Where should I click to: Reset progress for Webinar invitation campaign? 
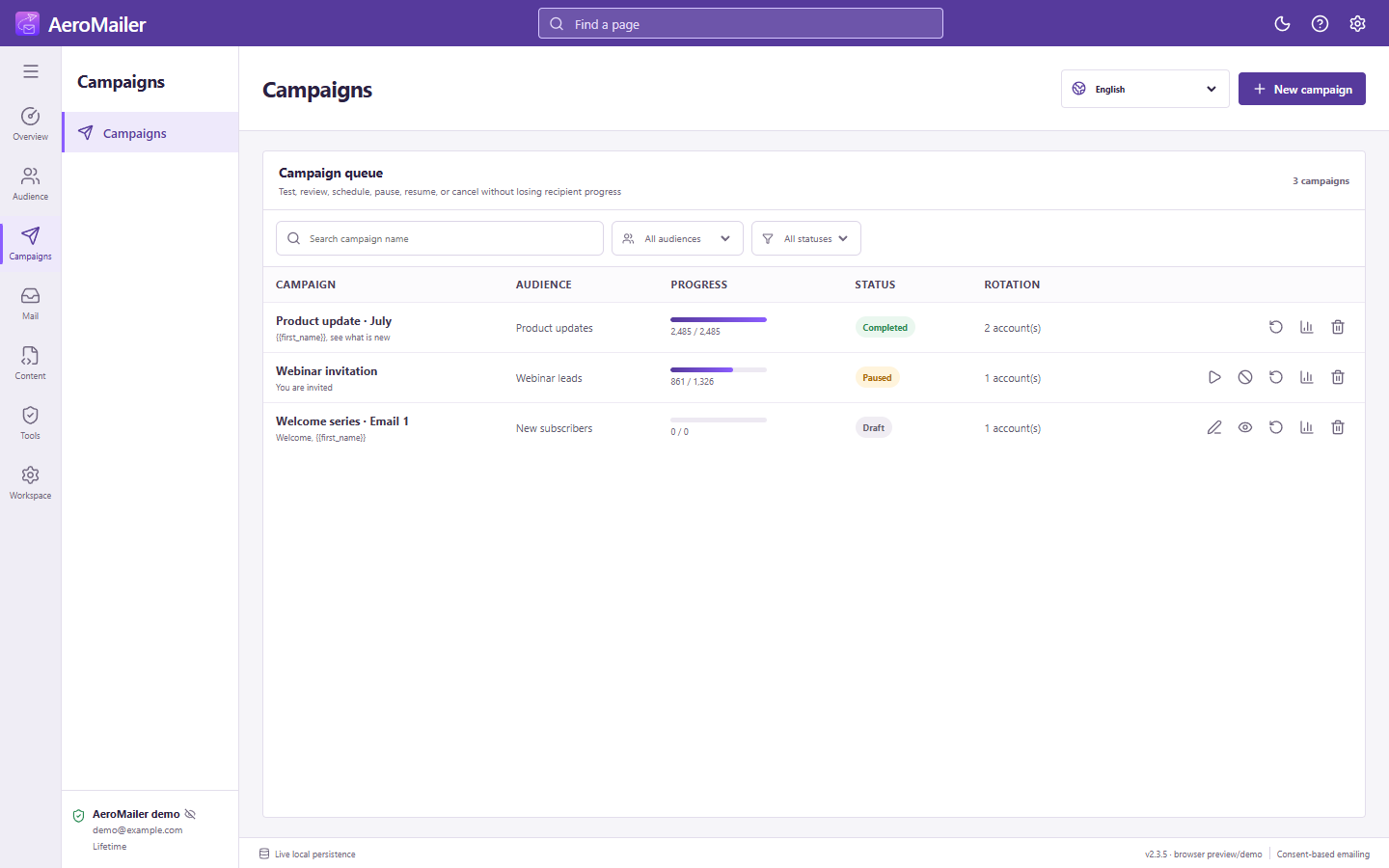pyautogui.click(x=1276, y=377)
